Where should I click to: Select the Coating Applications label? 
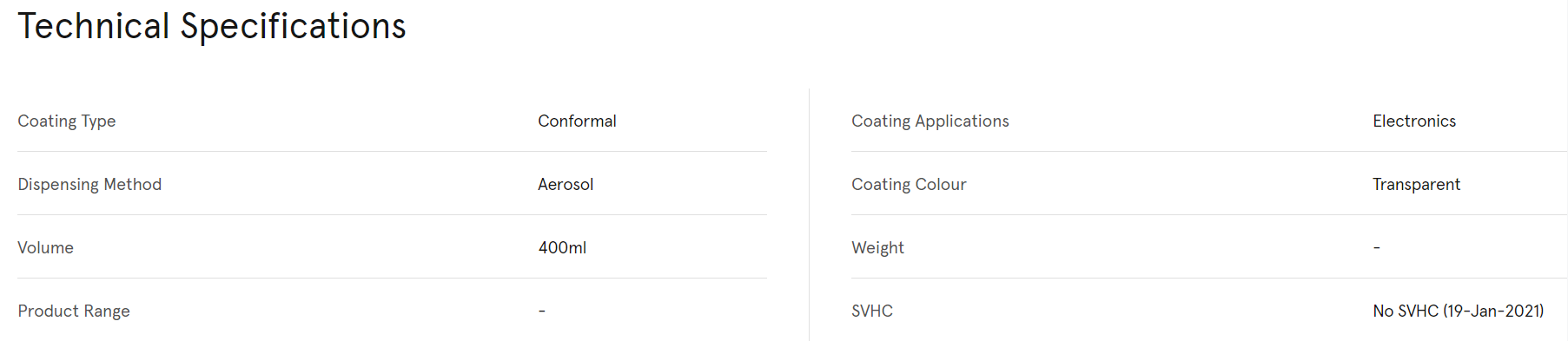click(930, 121)
